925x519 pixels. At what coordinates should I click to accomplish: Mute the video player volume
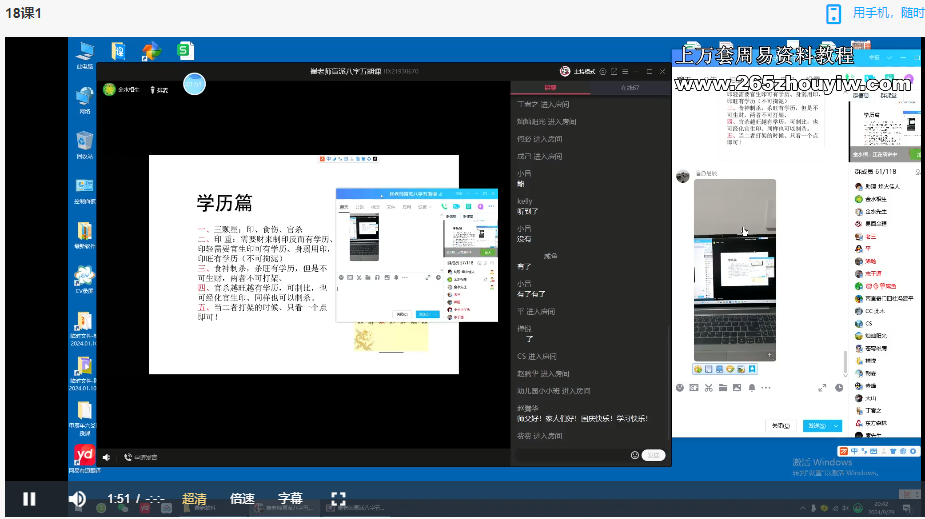click(77, 498)
